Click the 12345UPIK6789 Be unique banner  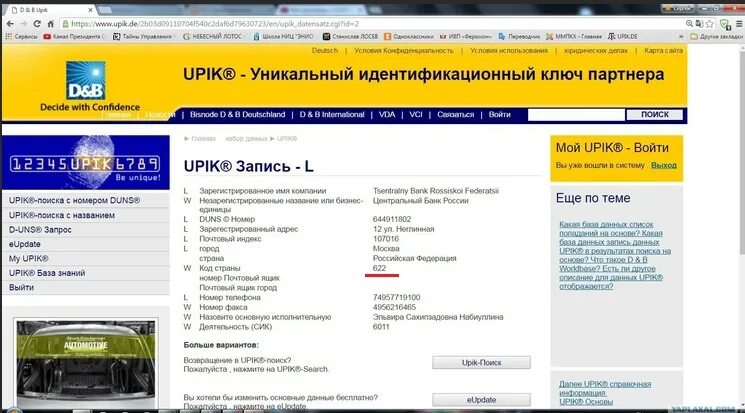point(86,163)
